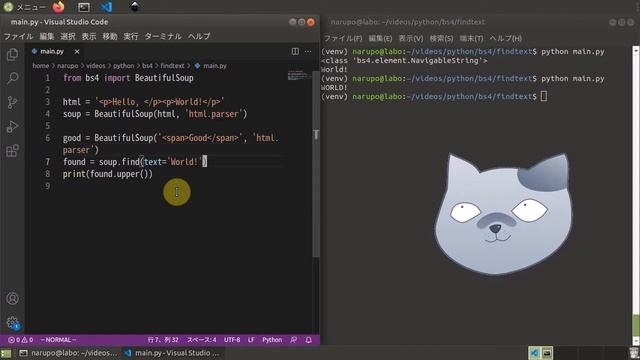This screenshot has height=360, width=640.
Task: Switch to narupo@labo terminal taskbar entry
Action: click(x=69, y=353)
